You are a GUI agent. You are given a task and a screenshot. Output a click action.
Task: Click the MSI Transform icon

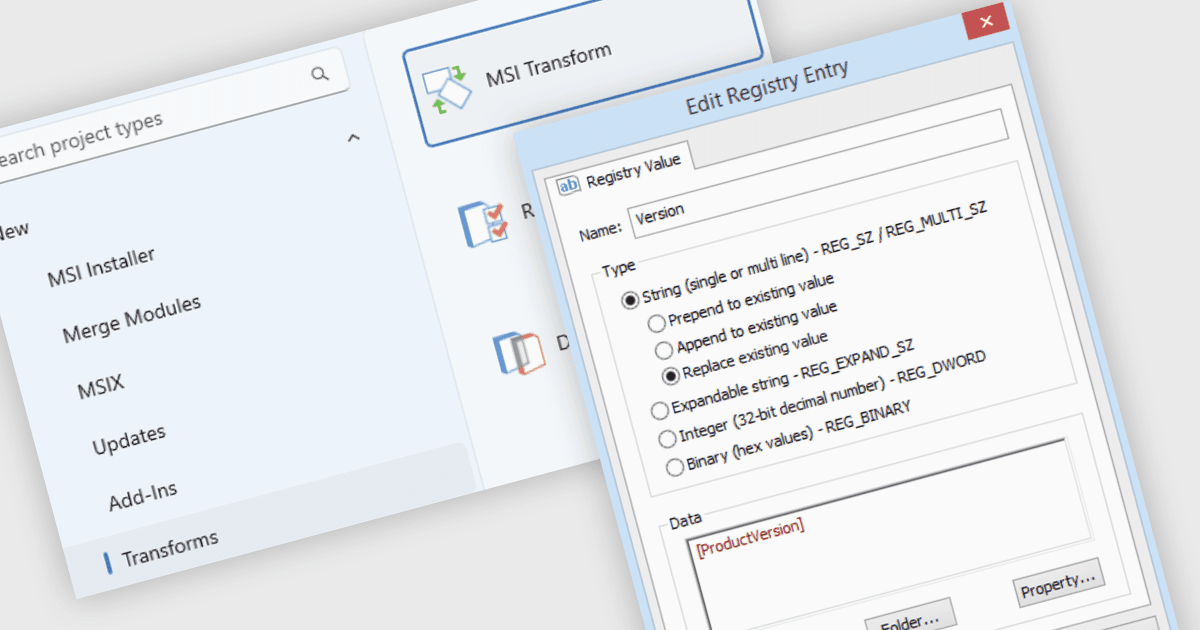tap(447, 88)
